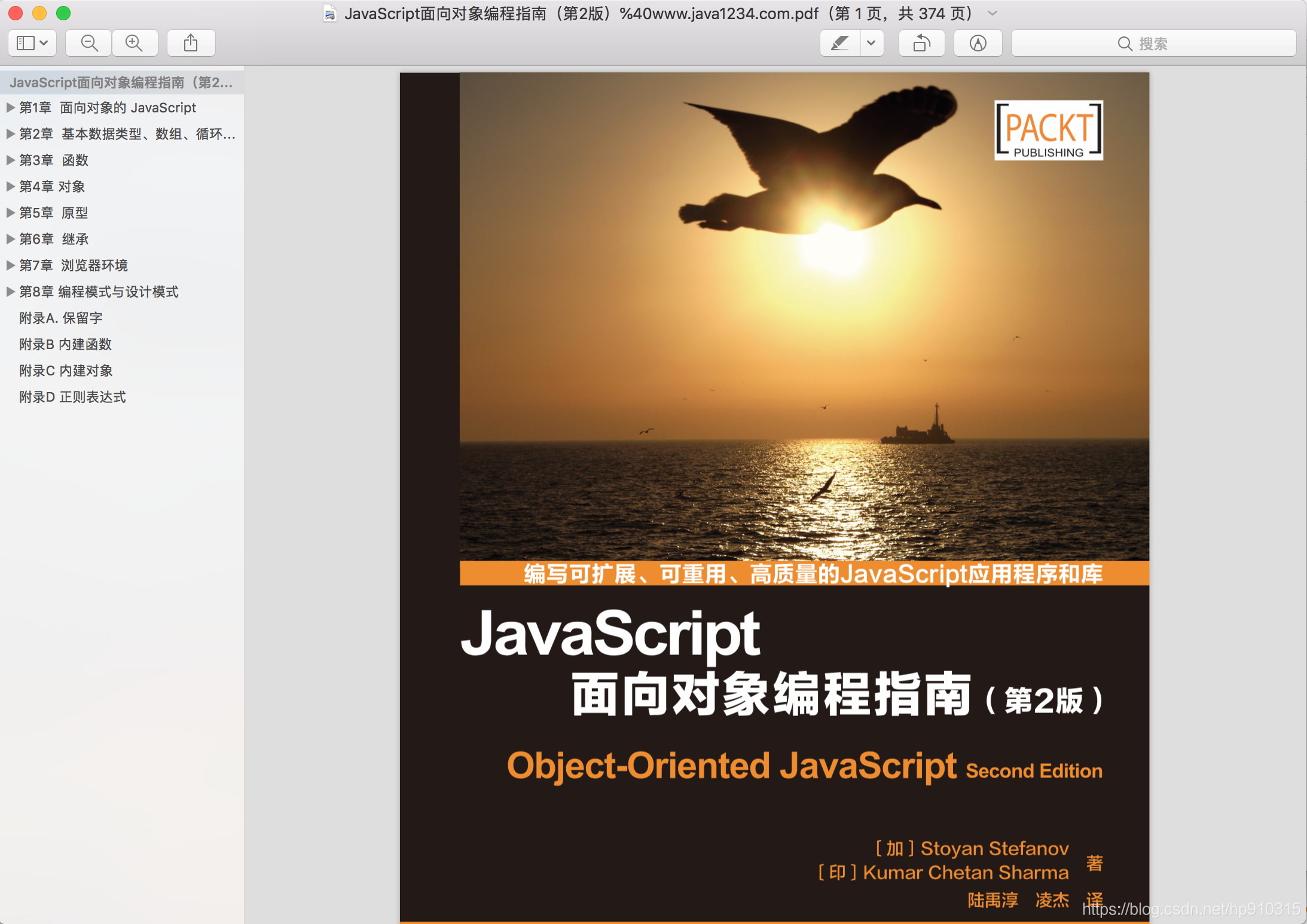
Task: Click the orange subtitle banner 编写可扩展、可重用
Action: [x=804, y=574]
